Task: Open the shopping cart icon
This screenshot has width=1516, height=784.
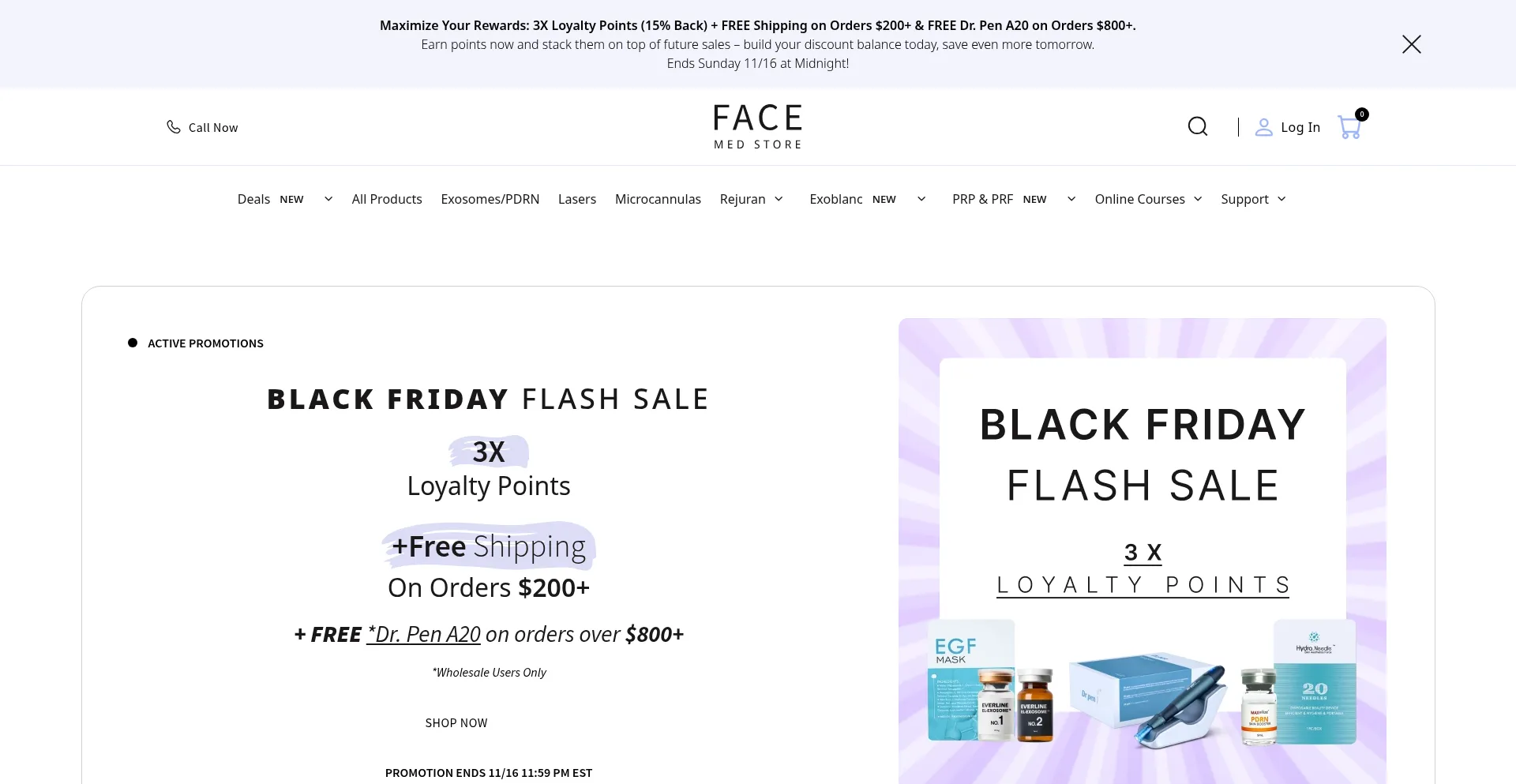Action: (1349, 126)
